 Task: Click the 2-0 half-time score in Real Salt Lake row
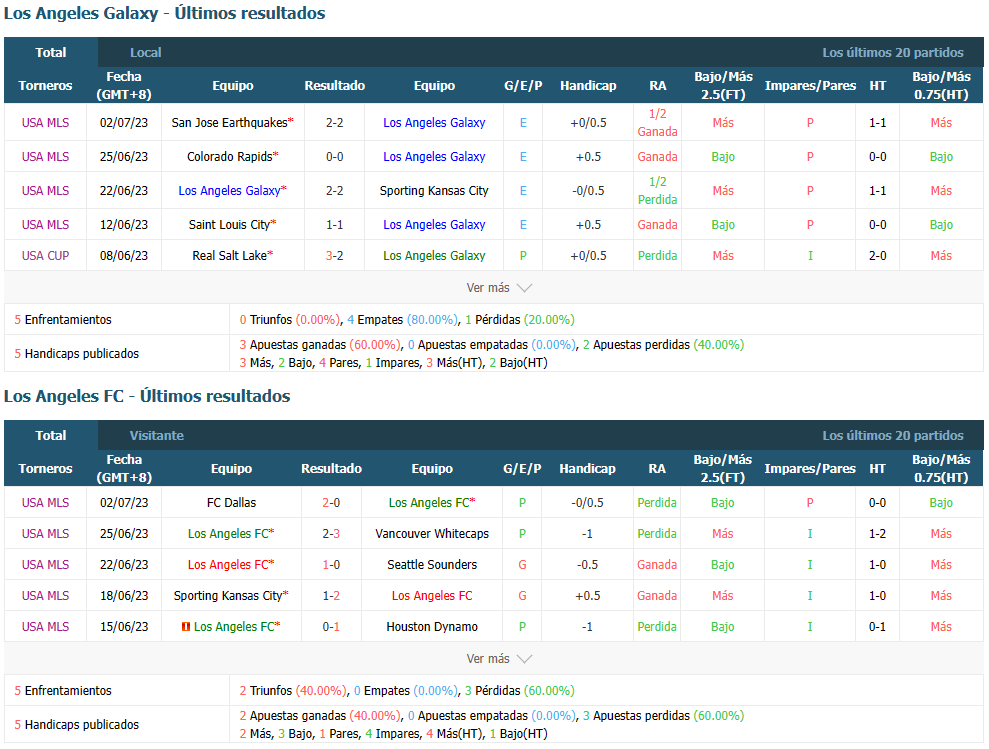tap(877, 256)
